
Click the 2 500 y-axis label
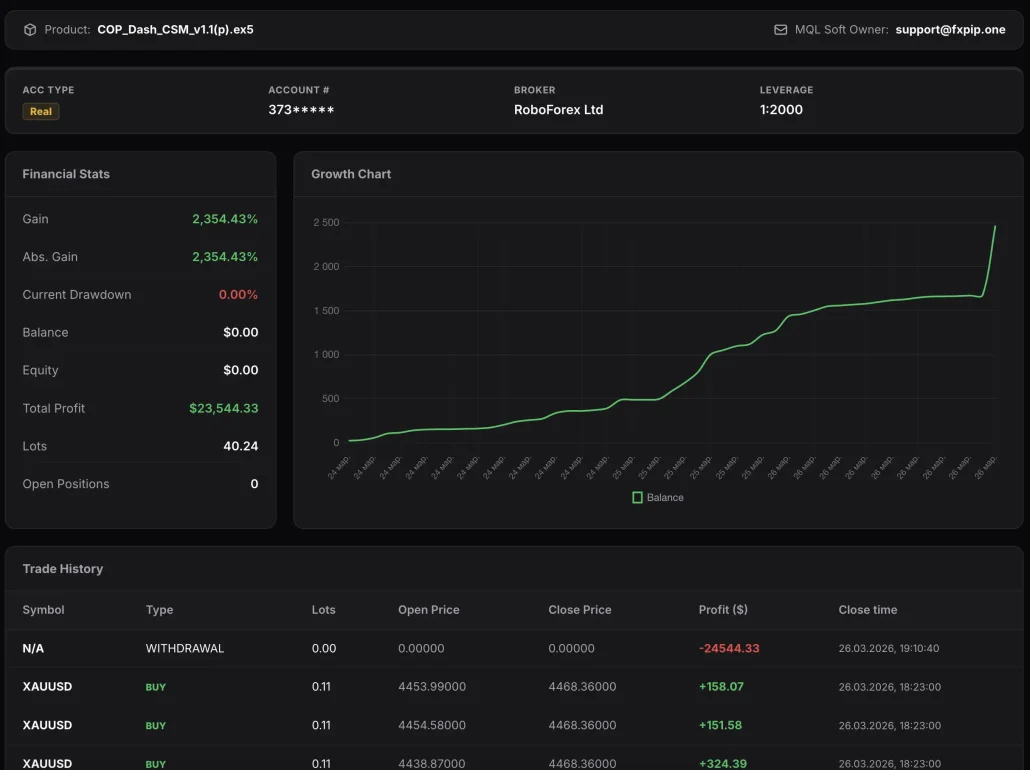click(326, 223)
